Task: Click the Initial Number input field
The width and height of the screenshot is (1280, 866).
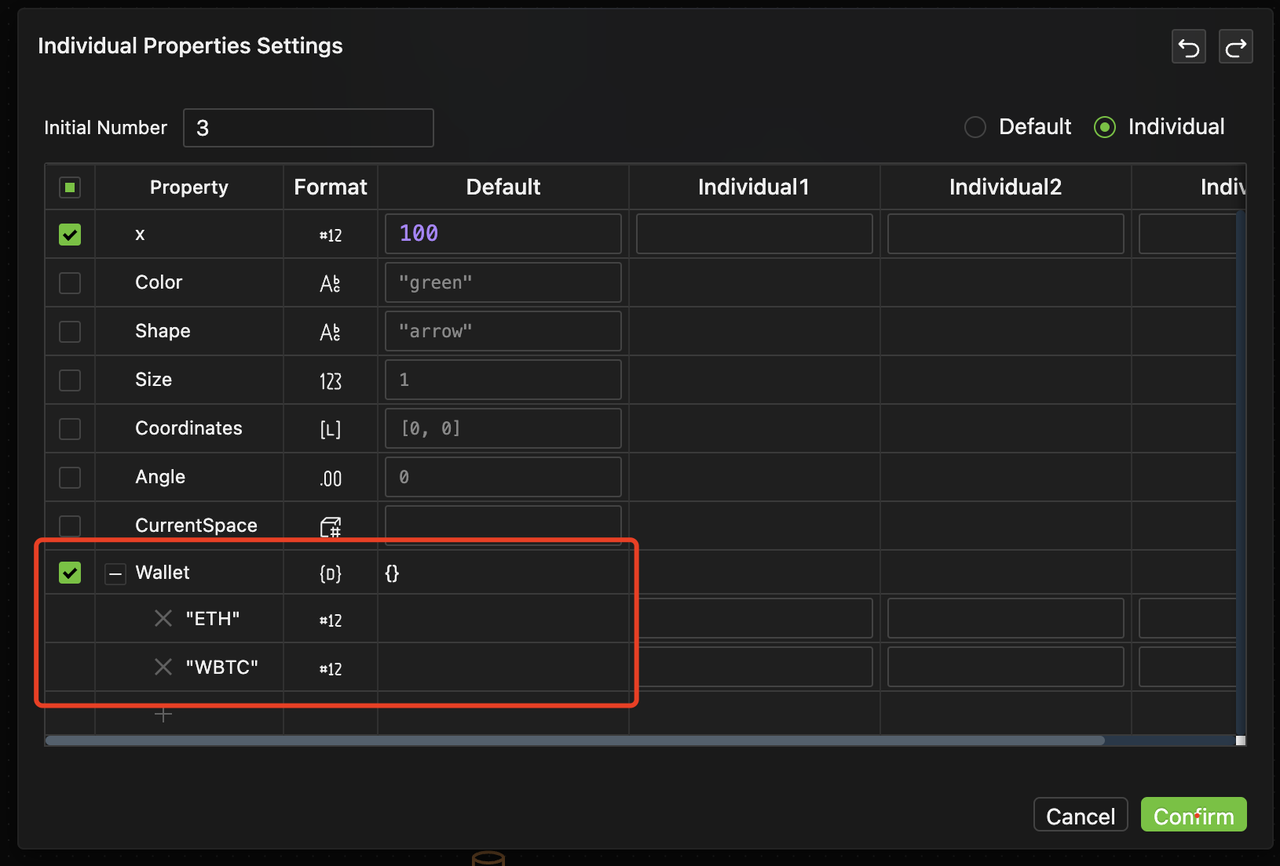Action: (x=308, y=128)
